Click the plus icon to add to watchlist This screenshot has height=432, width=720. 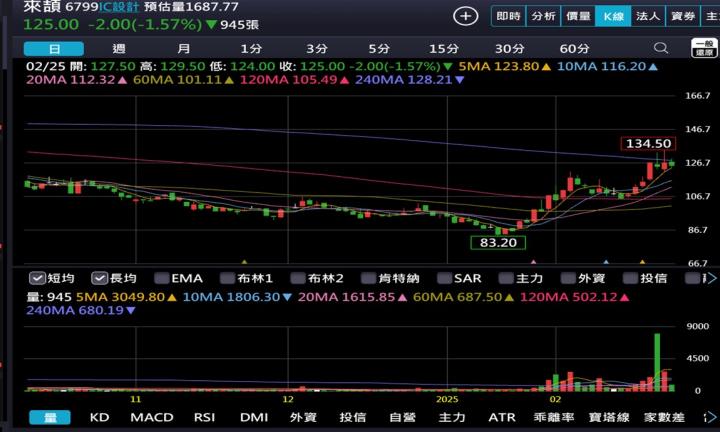click(465, 16)
